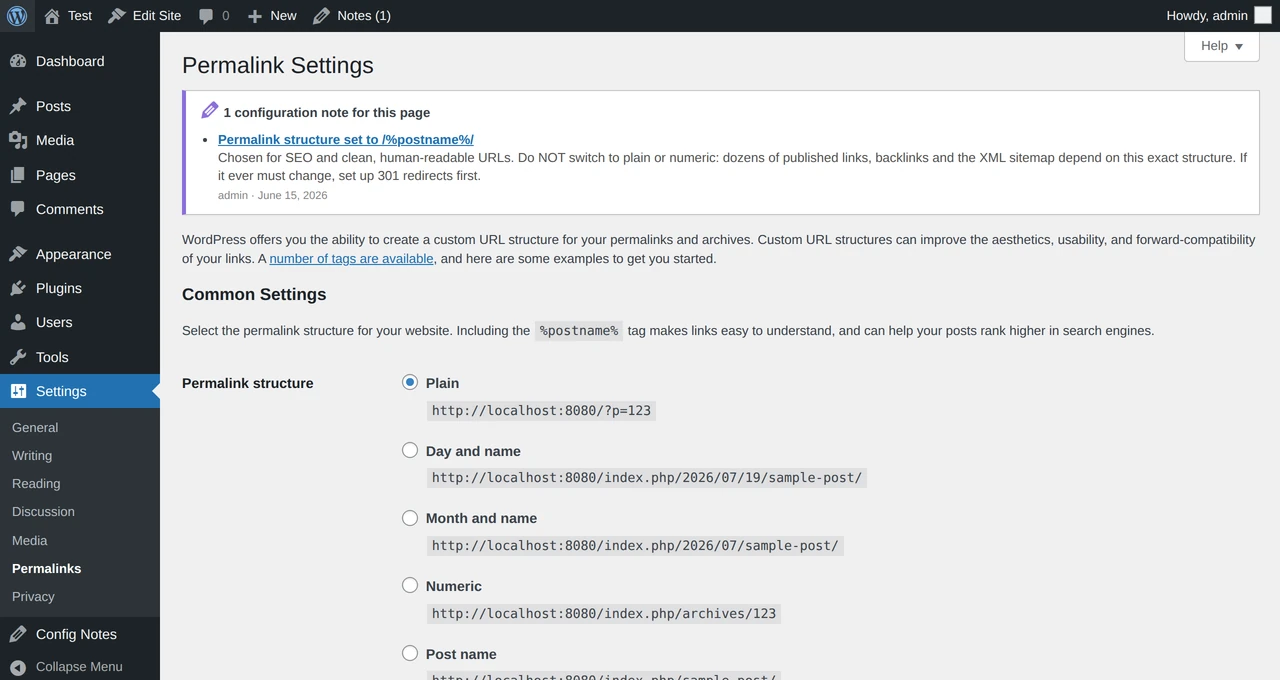
Task: Select the Month and name permalink option
Action: click(410, 518)
